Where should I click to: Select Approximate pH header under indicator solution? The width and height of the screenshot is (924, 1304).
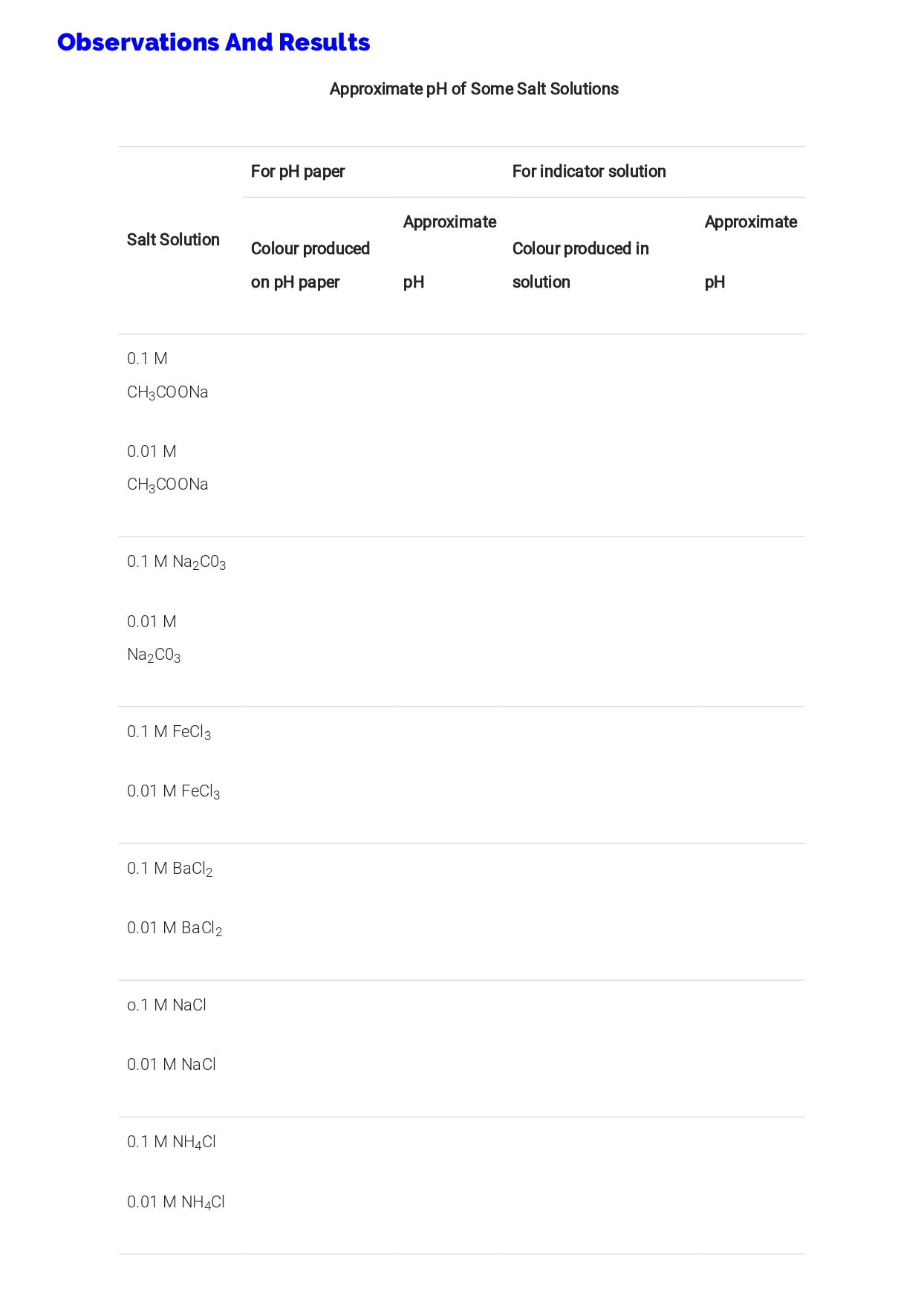pos(750,252)
